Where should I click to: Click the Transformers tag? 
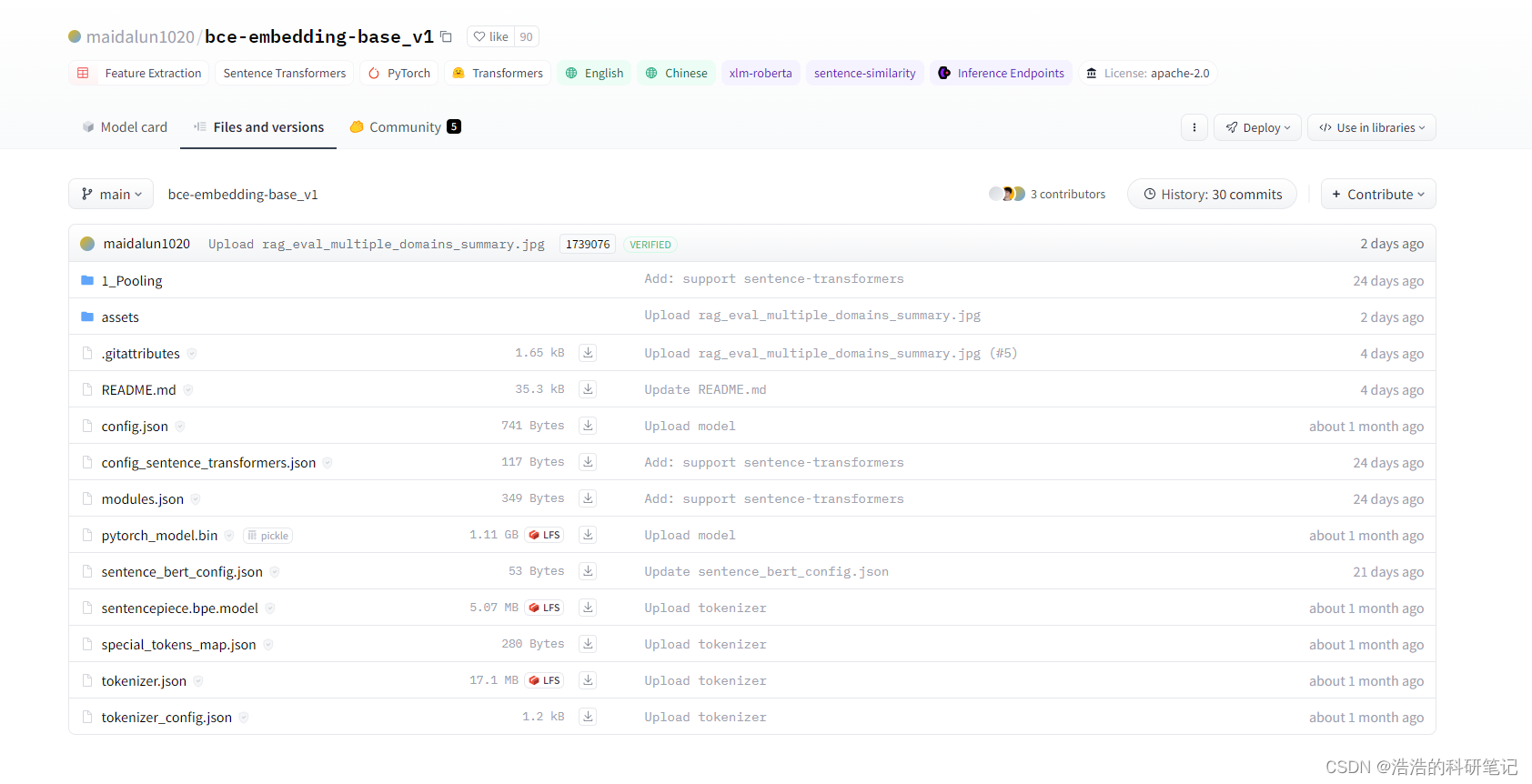point(498,73)
